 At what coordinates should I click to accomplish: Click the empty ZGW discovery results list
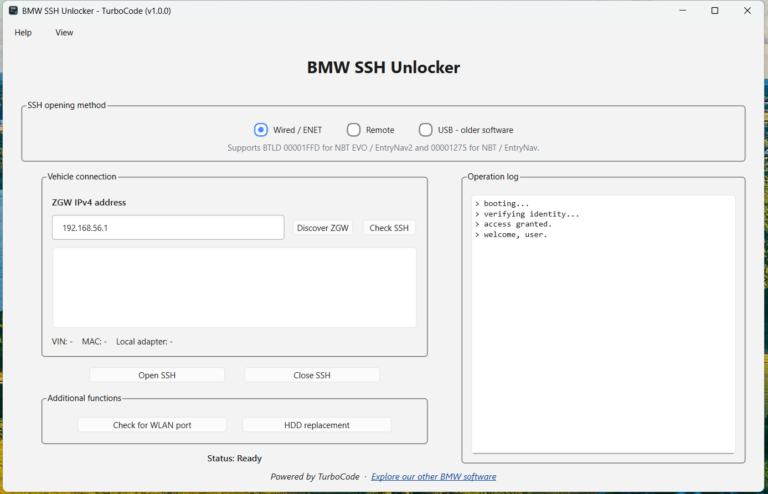pyautogui.click(x=235, y=287)
